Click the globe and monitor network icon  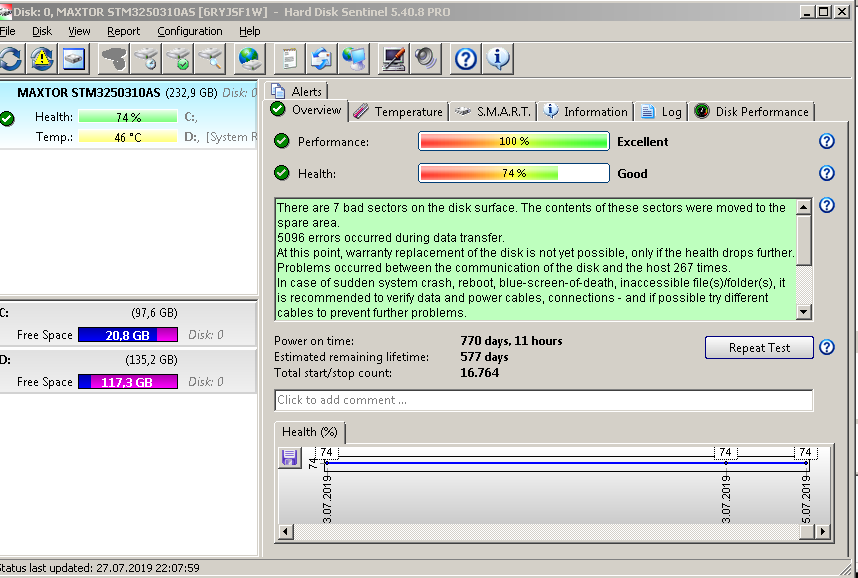click(353, 59)
